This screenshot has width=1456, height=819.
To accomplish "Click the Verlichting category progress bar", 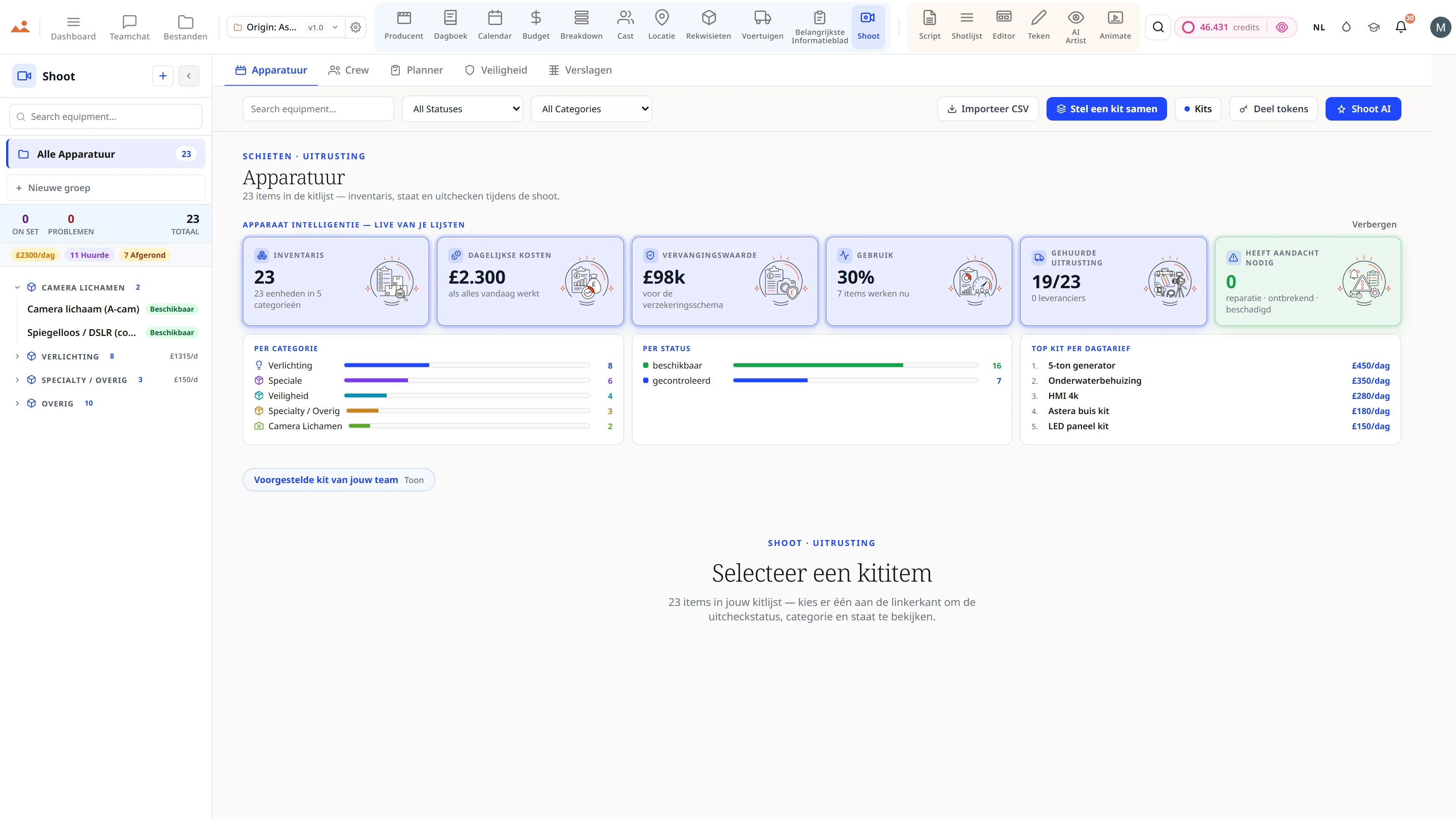I will [466, 365].
